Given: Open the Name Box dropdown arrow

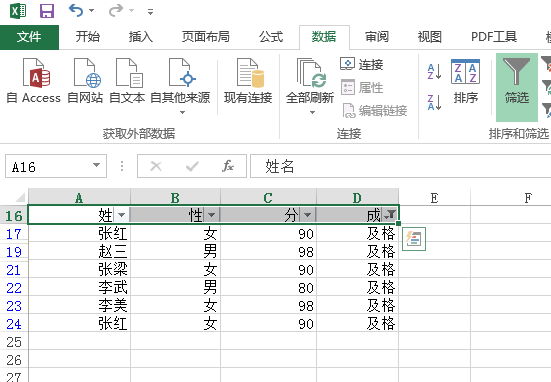Looking at the screenshot, I should [x=96, y=166].
